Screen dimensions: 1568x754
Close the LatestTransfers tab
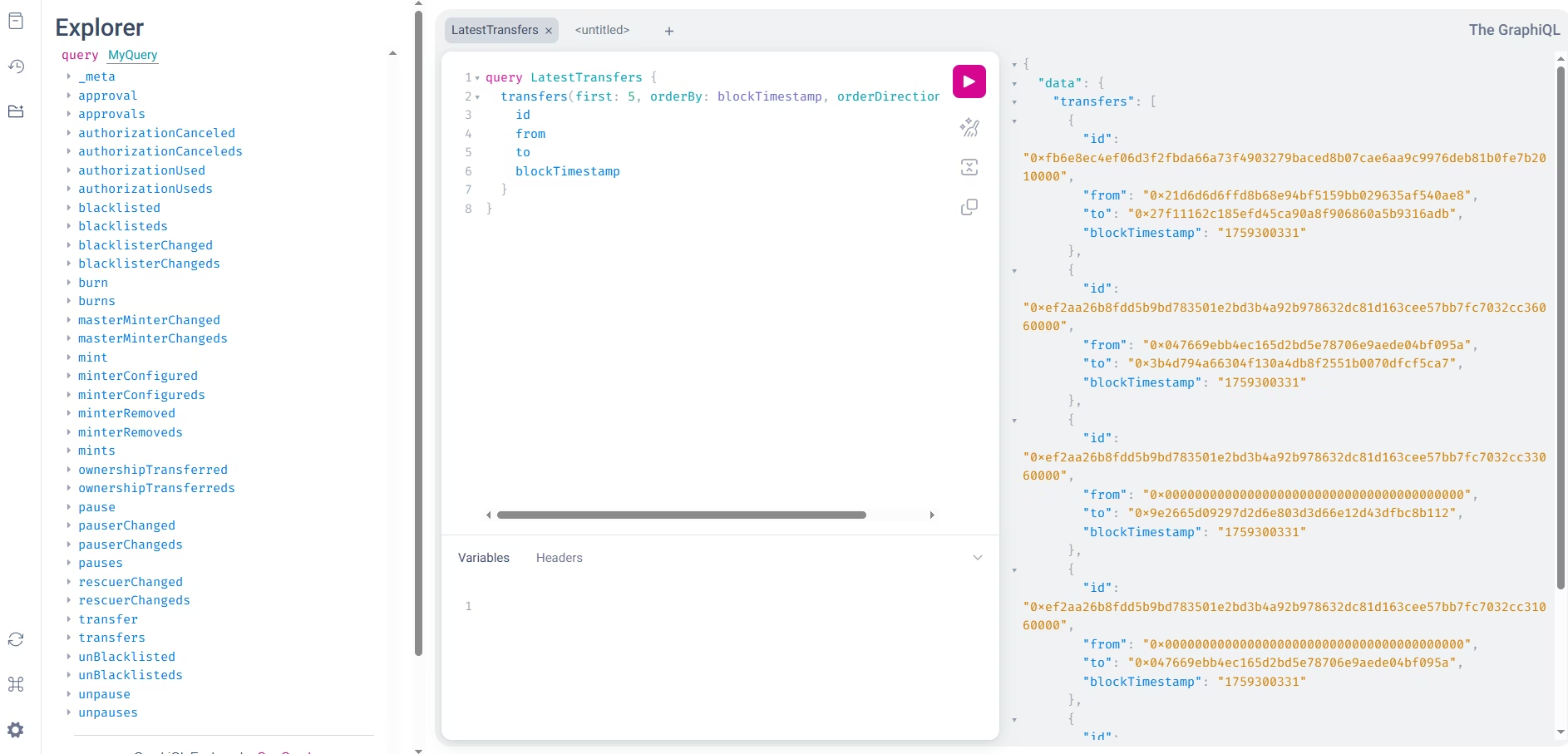point(549,30)
